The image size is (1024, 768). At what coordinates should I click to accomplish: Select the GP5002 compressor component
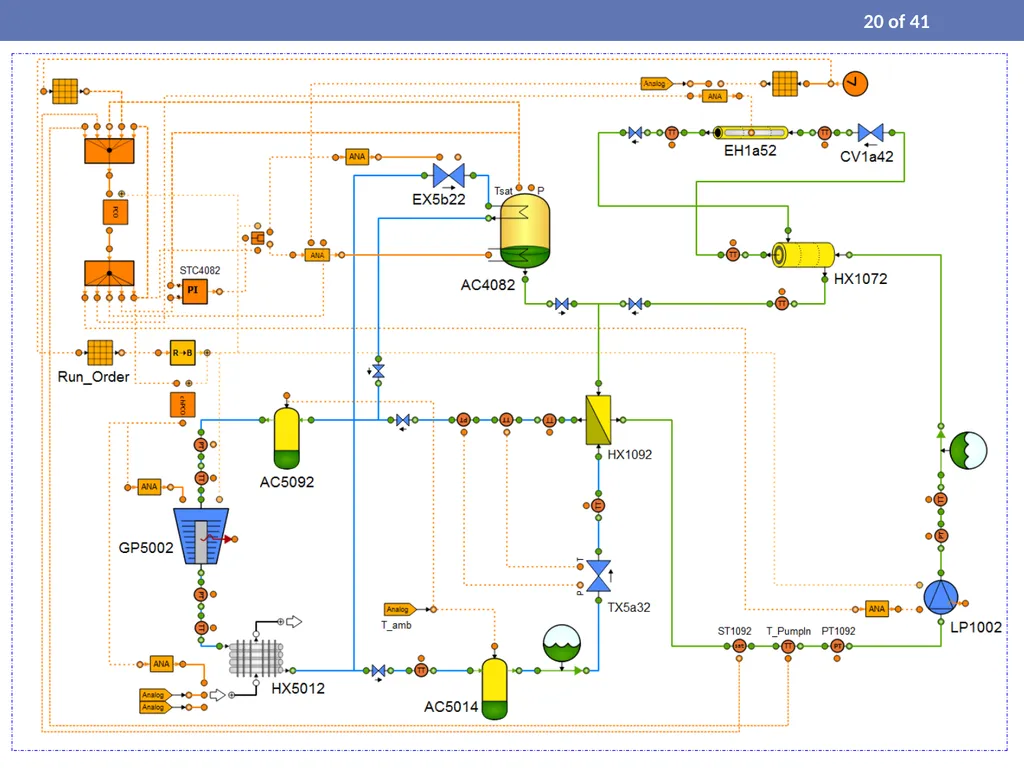pos(201,536)
